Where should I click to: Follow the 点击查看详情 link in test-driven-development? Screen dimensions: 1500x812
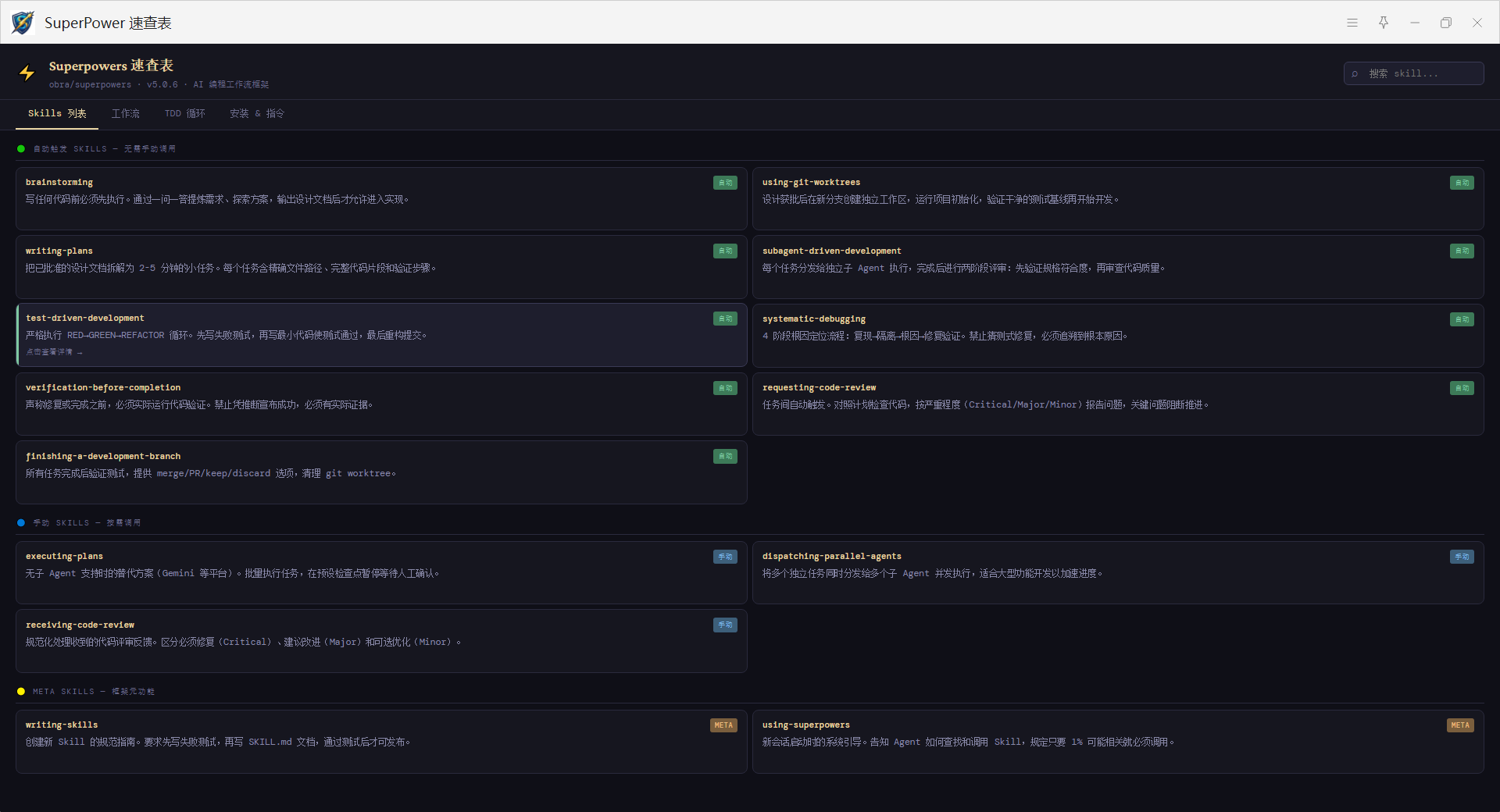[54, 352]
